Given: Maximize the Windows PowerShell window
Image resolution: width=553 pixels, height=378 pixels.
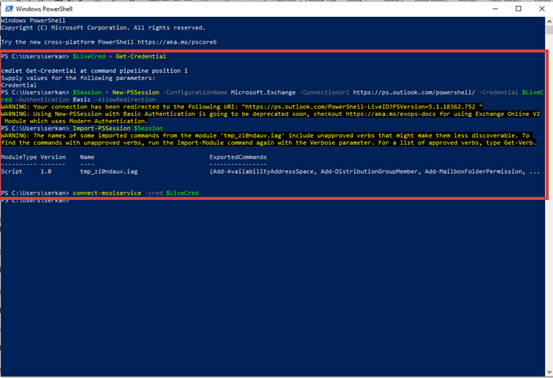Looking at the screenshot, I should 518,8.
